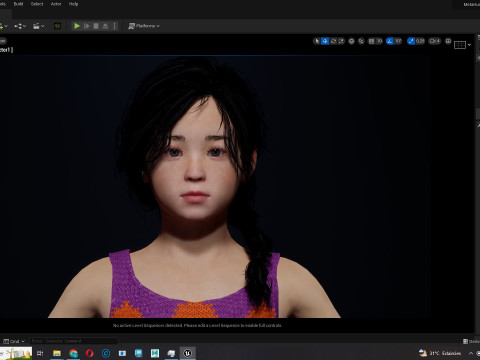Choose the Scale objects tool
The width and height of the screenshot is (480, 360).
click(341, 41)
